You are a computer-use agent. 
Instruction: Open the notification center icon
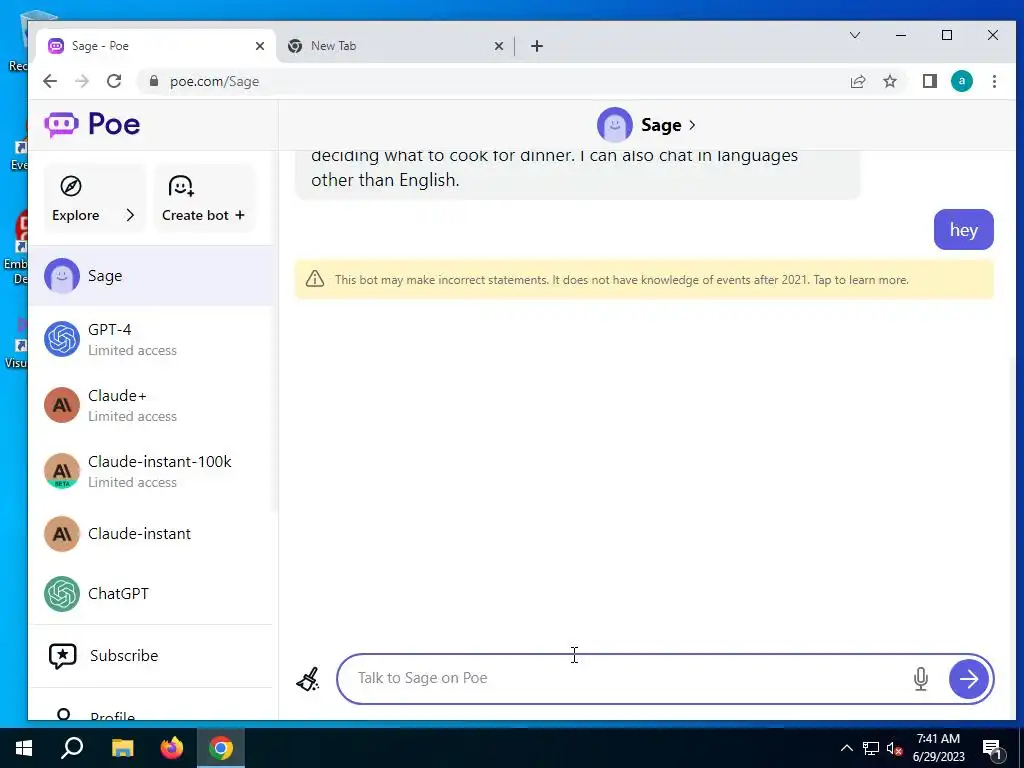pos(992,749)
